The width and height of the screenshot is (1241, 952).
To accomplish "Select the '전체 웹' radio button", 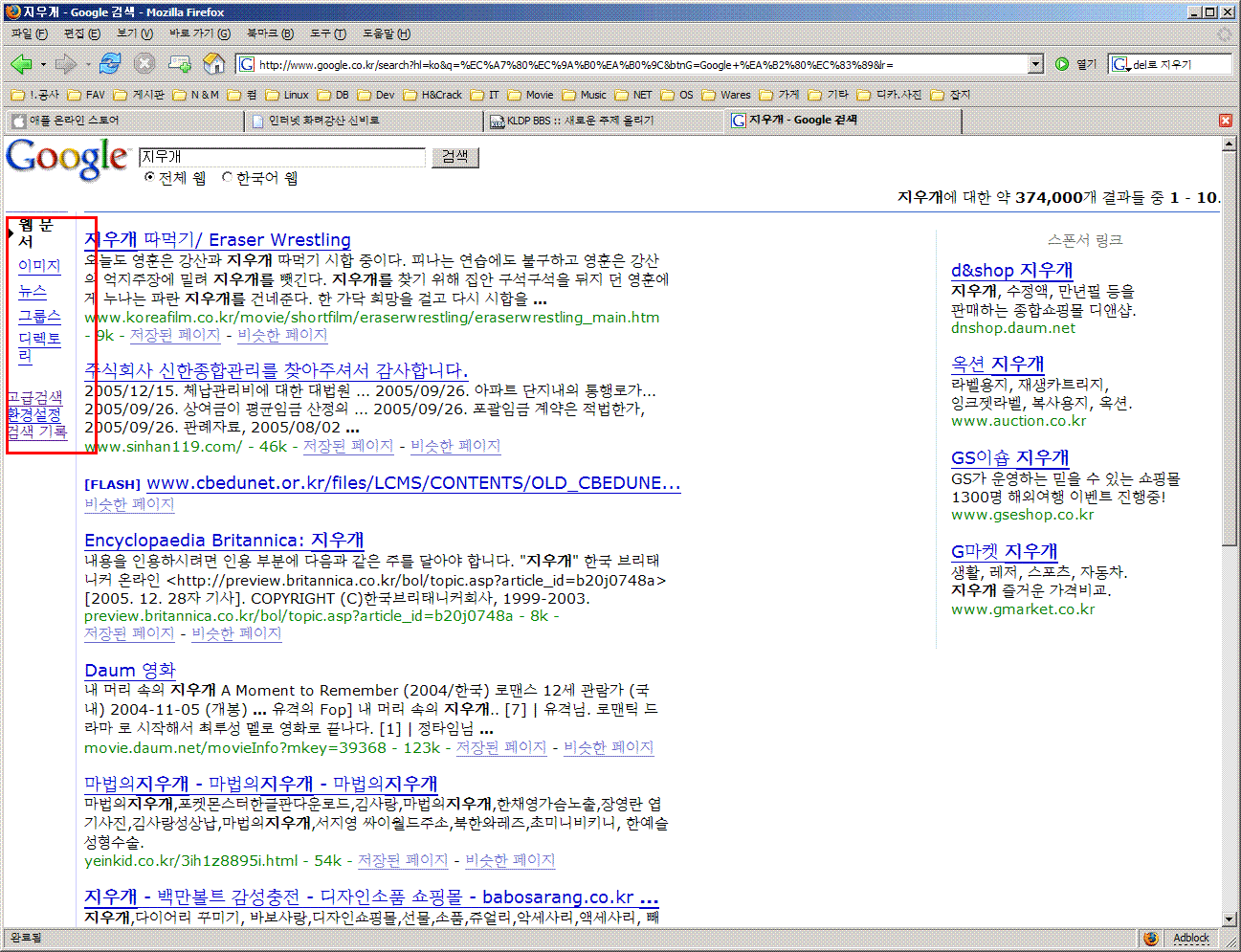I will 149,177.
